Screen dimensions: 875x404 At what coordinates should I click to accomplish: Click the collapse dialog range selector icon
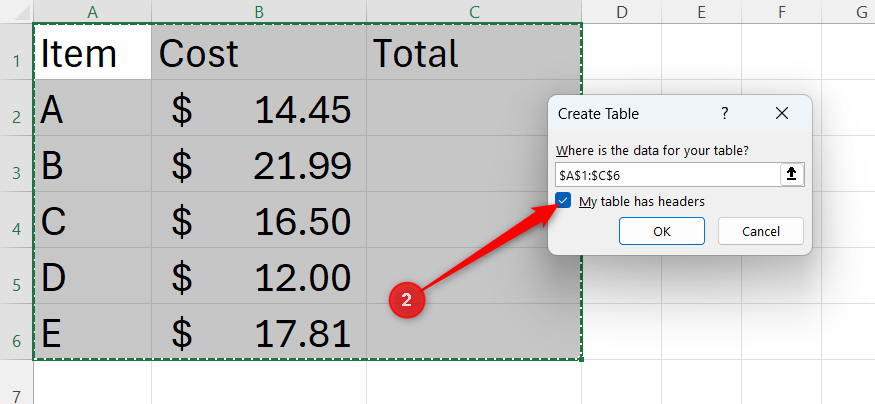click(x=791, y=175)
